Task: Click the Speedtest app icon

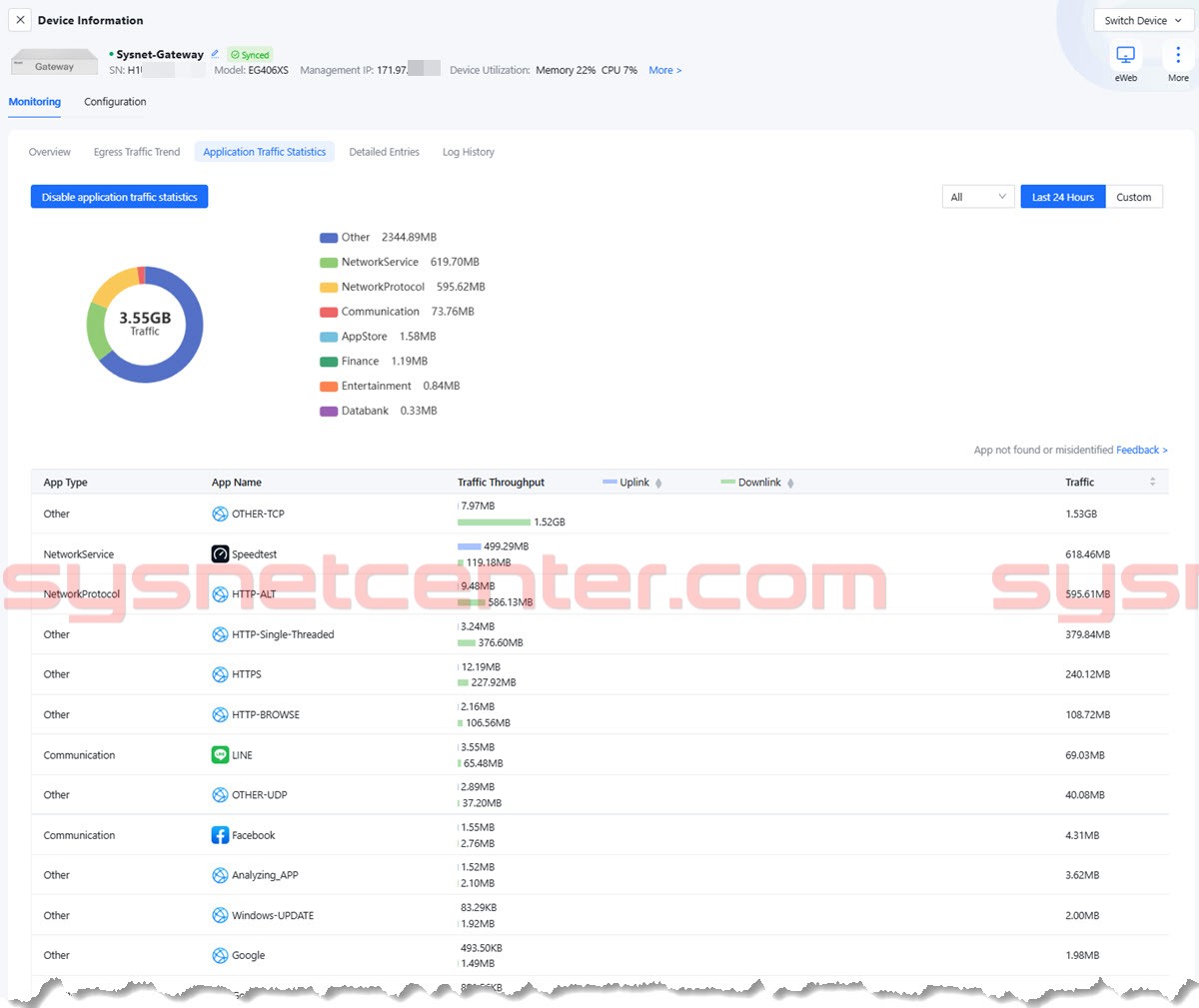Action: 220,554
